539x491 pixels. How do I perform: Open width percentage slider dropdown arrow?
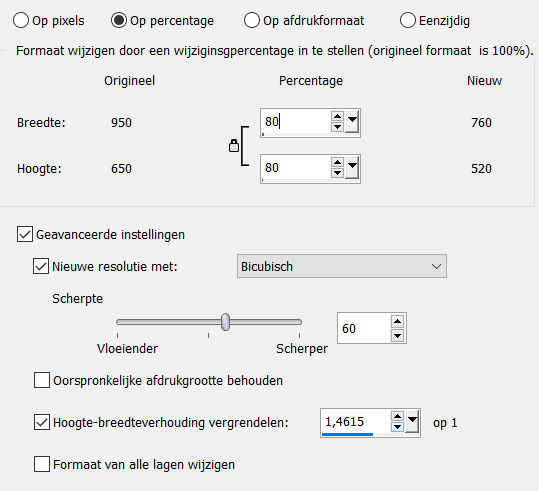352,121
